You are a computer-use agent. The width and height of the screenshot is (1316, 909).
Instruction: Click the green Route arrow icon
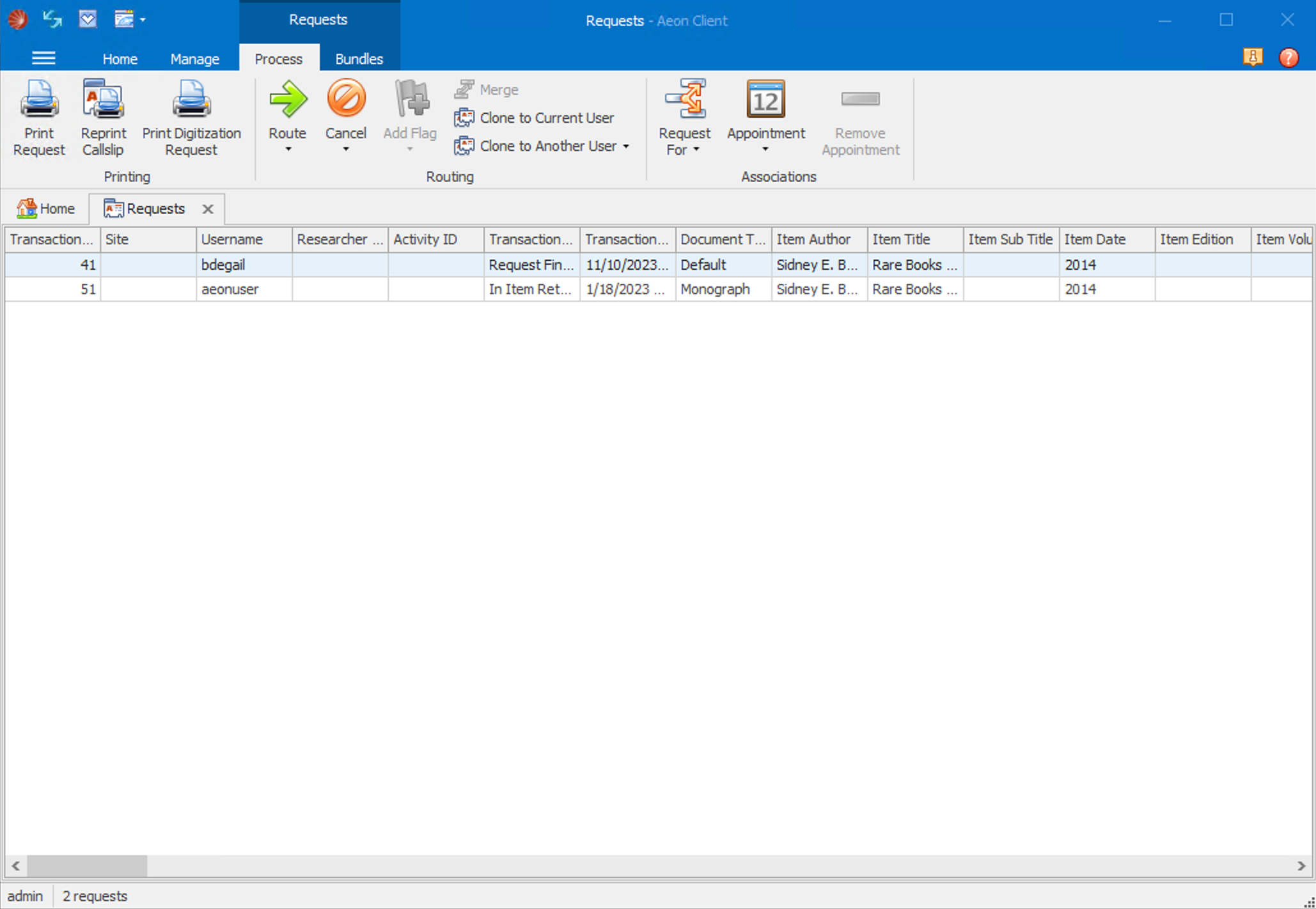point(288,100)
